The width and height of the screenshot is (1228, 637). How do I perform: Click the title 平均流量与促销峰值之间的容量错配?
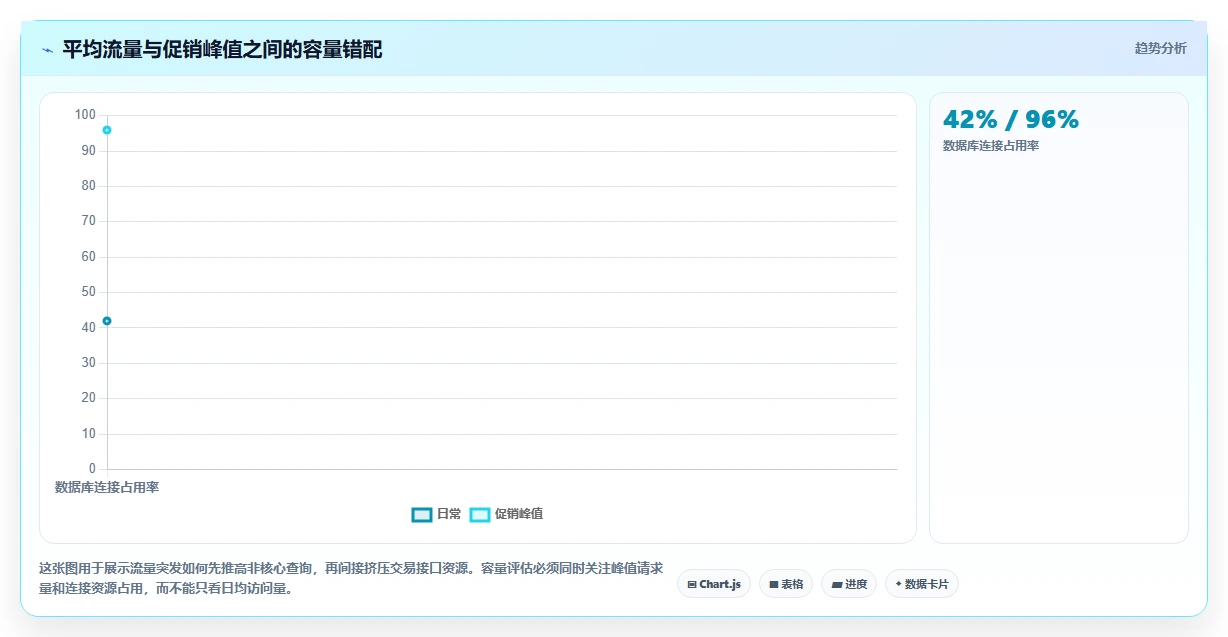point(222,49)
